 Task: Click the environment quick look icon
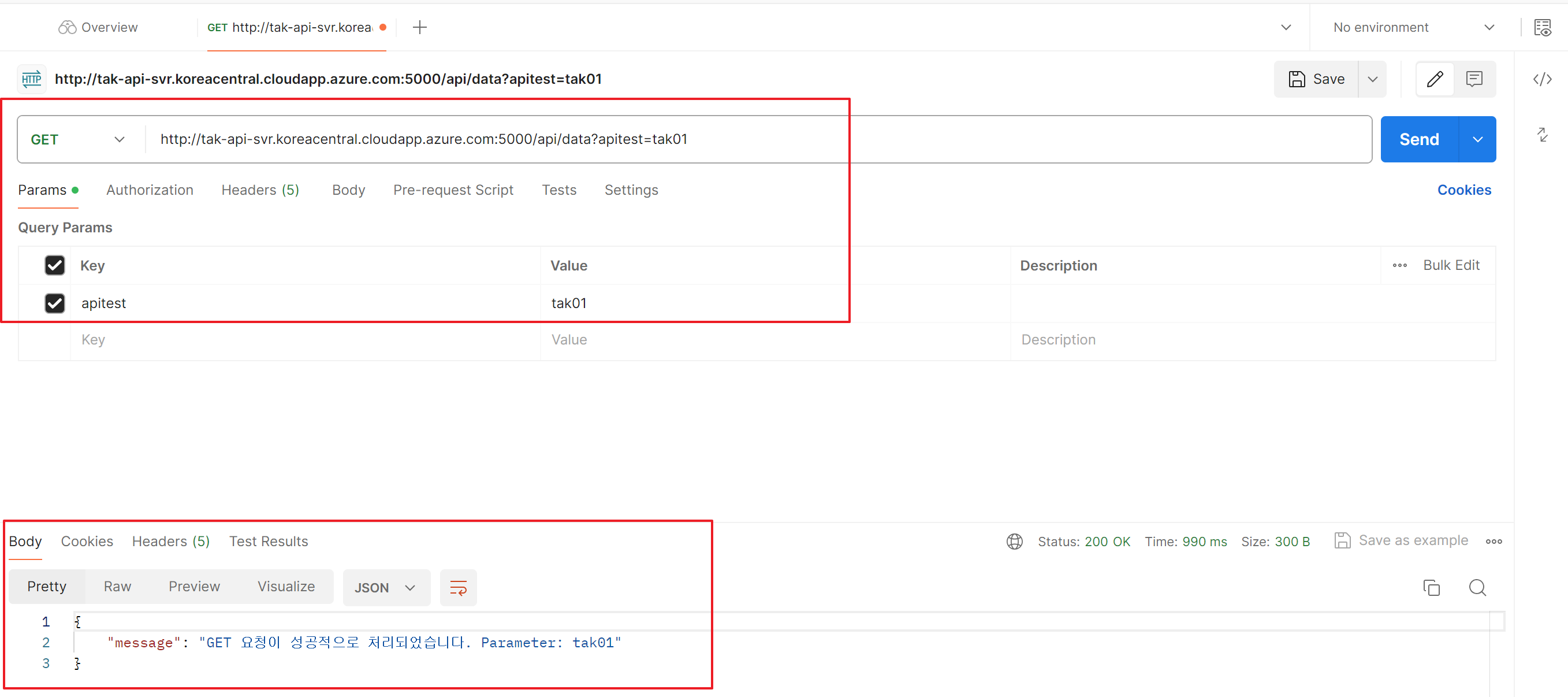(x=1542, y=27)
